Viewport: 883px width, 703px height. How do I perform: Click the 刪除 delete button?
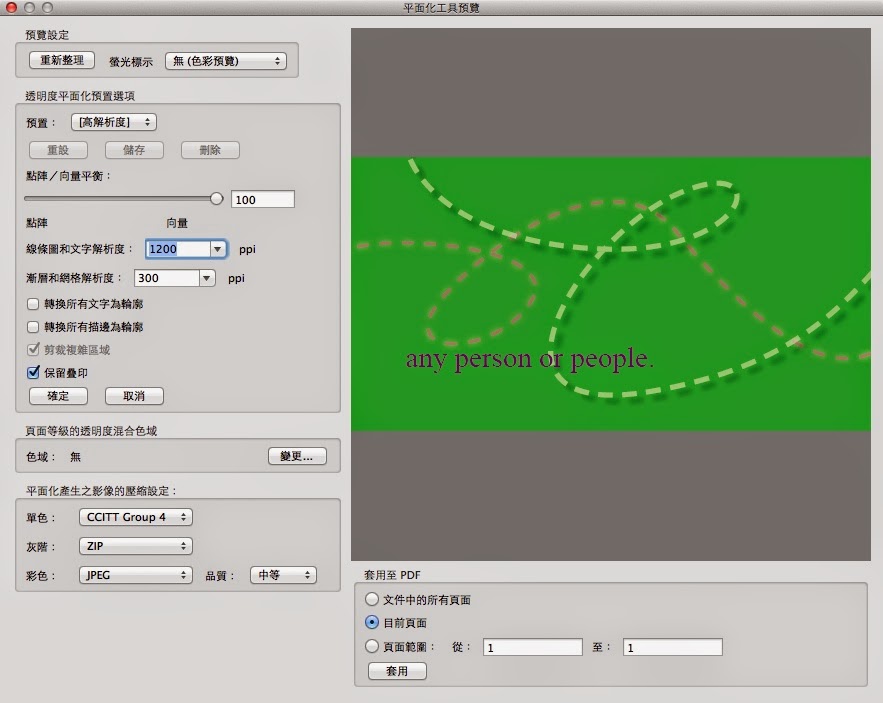click(210, 150)
